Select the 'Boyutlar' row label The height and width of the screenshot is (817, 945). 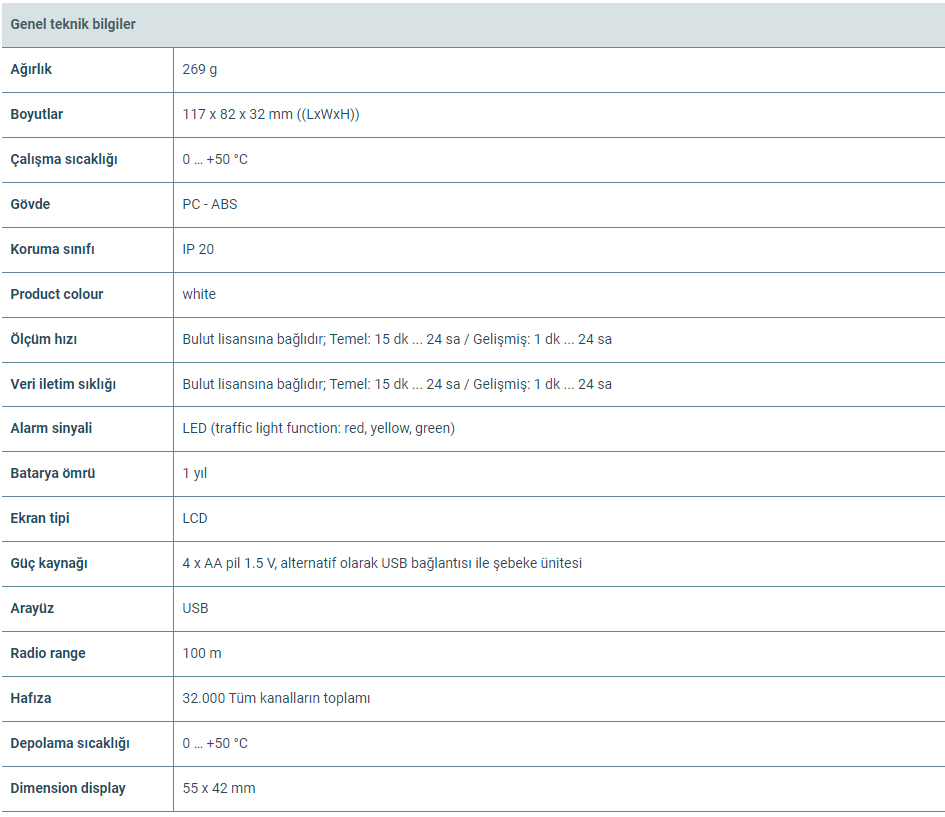tap(37, 114)
